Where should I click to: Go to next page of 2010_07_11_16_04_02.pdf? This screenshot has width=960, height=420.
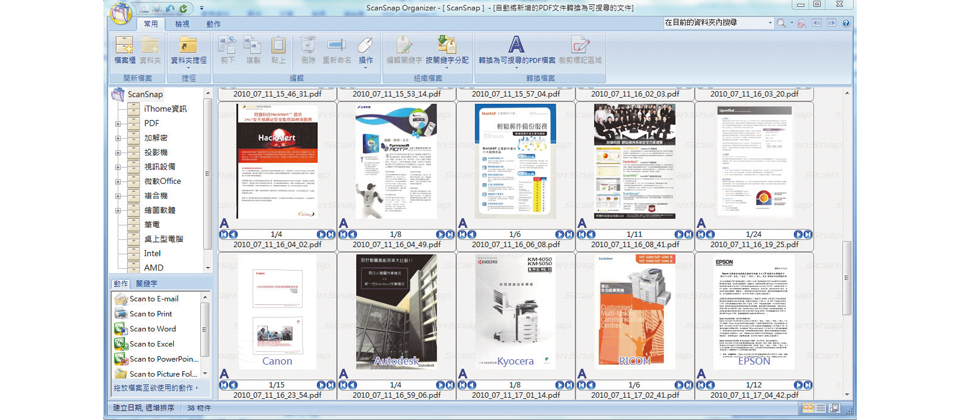click(321, 234)
